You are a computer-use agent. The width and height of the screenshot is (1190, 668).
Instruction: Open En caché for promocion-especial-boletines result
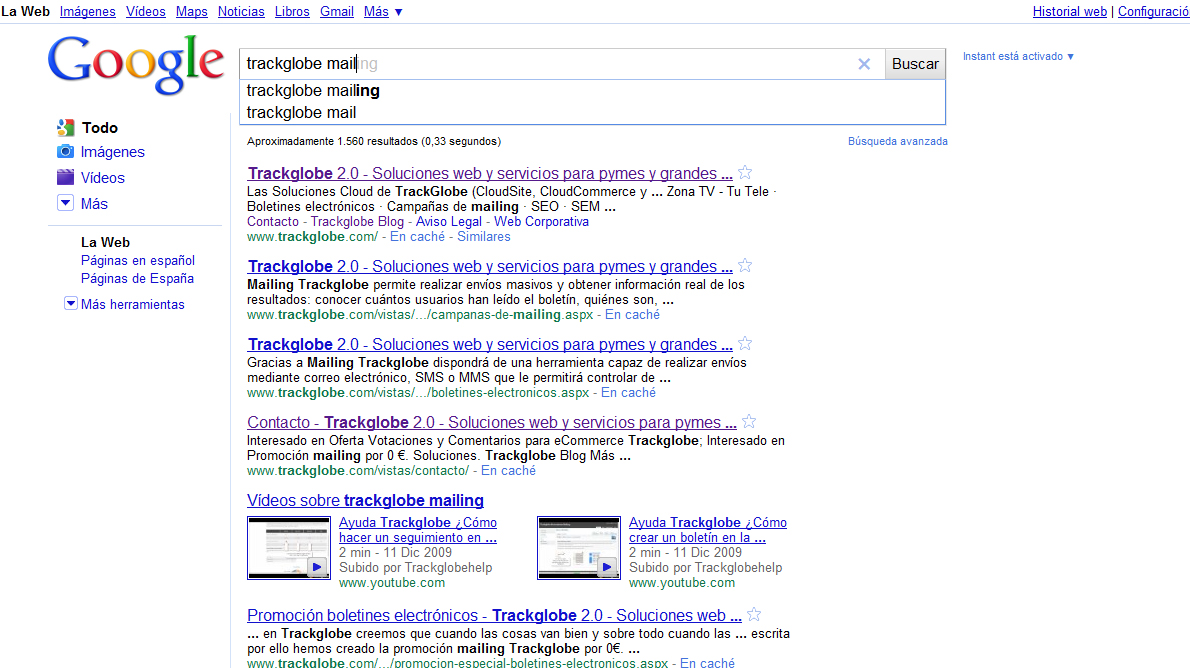click(x=707, y=663)
